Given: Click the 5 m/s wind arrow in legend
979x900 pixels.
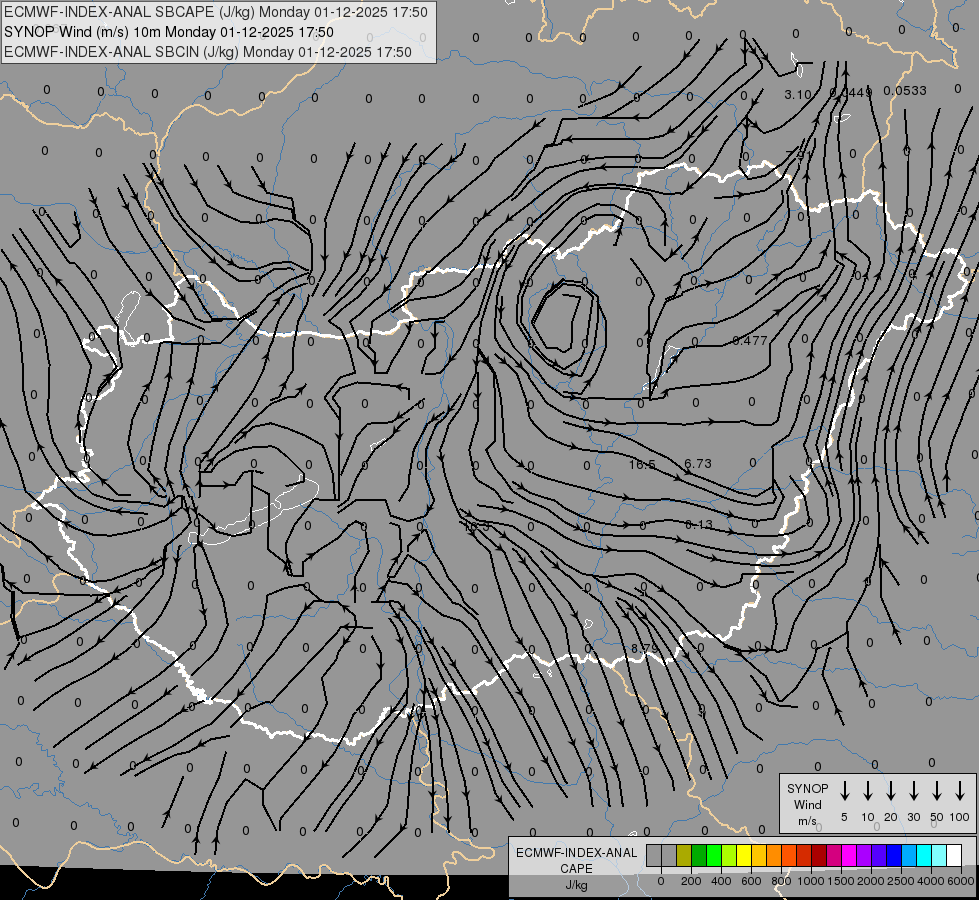Looking at the screenshot, I should [845, 791].
